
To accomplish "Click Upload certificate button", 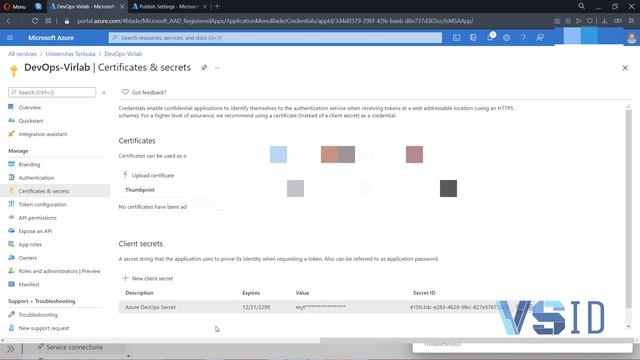I will point(148,175).
